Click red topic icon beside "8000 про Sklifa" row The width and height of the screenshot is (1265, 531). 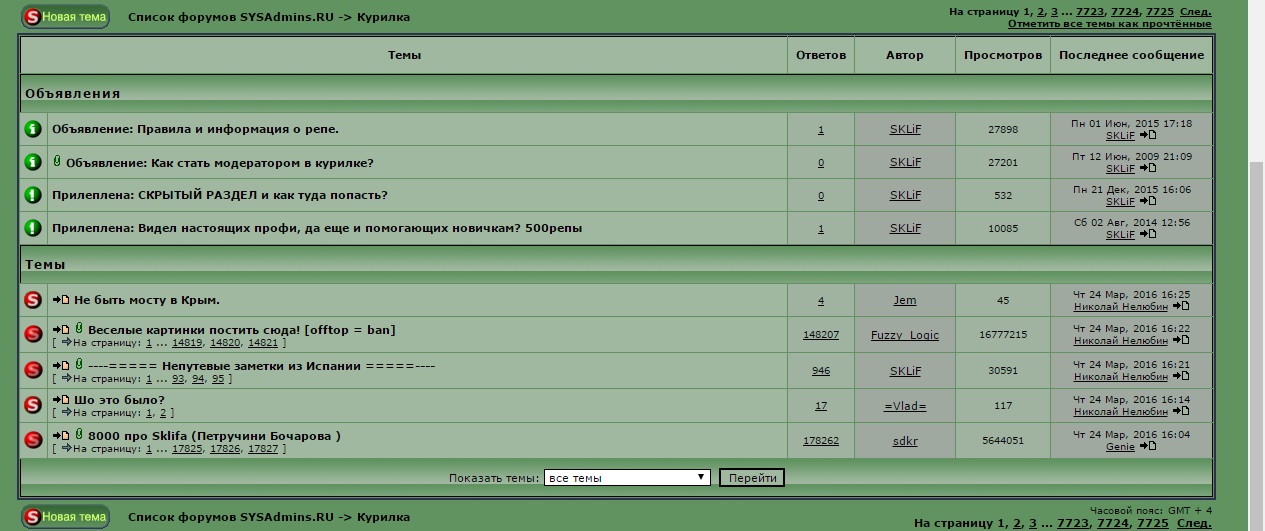(33, 440)
